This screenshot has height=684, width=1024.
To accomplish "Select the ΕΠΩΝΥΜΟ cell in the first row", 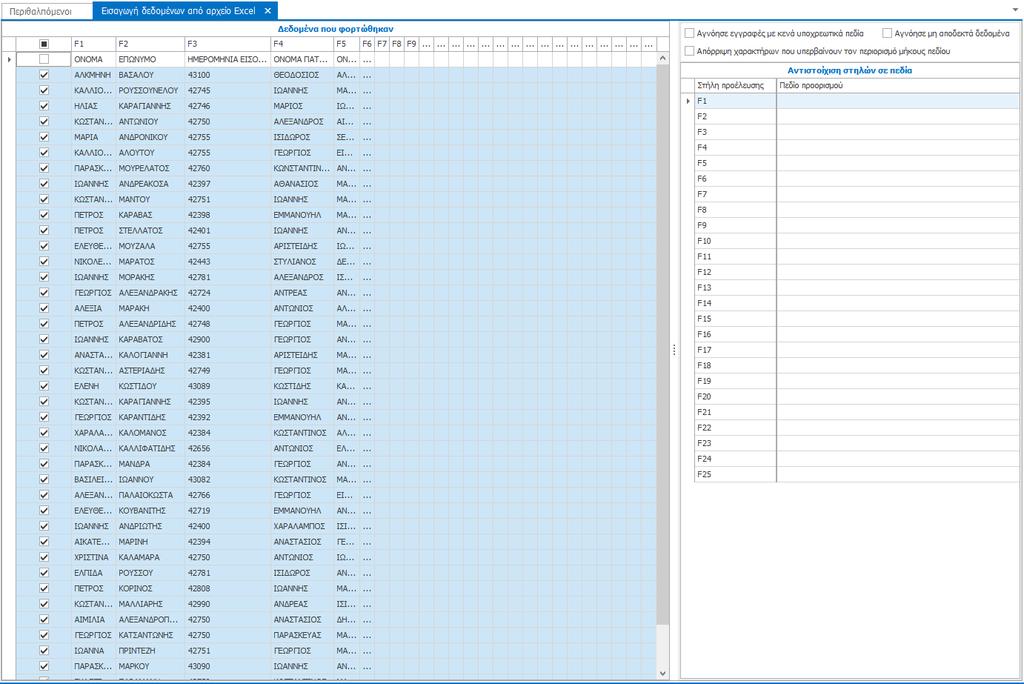I will [x=150, y=59].
